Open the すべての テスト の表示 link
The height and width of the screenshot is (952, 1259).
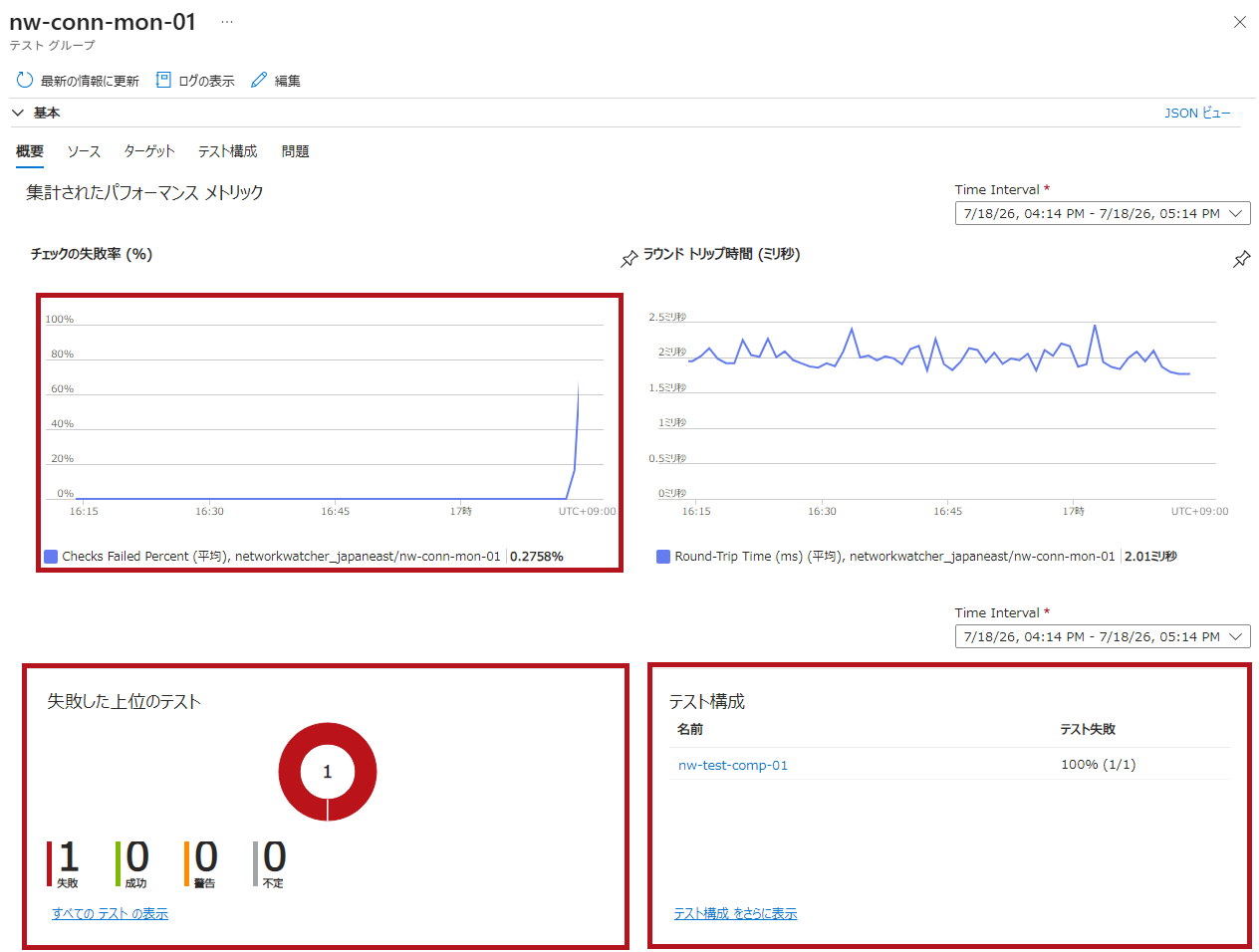tap(110, 913)
